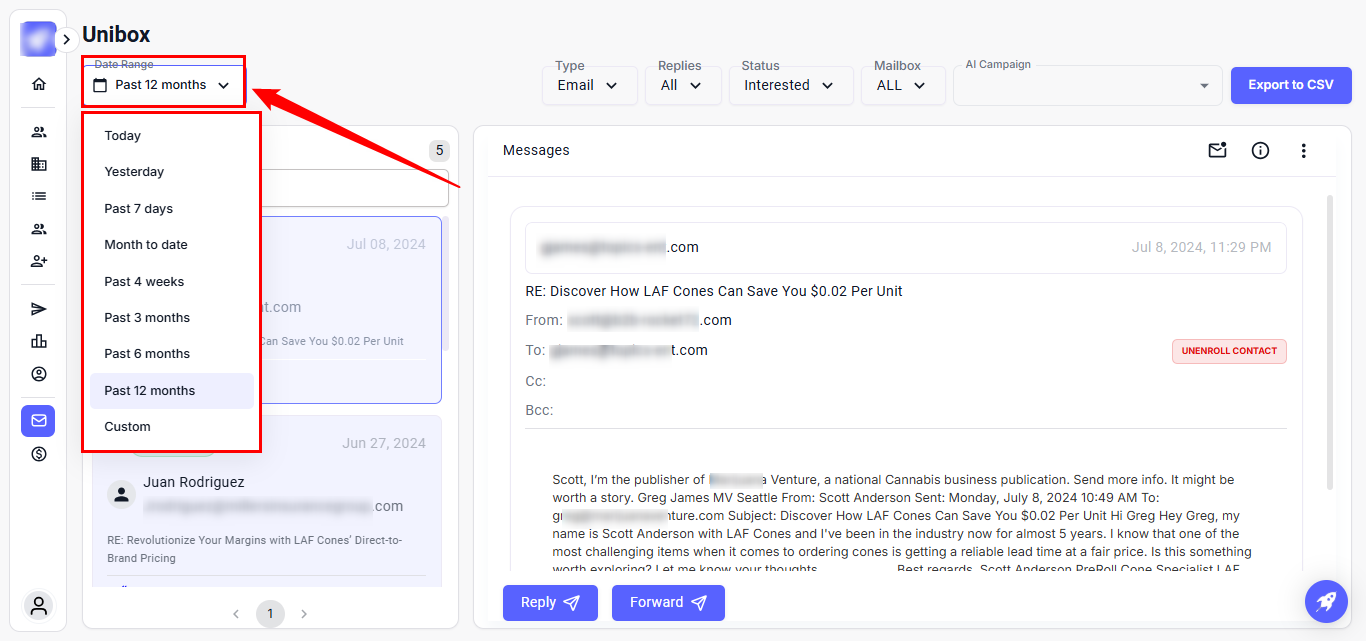Click the UNENROLL CONTACT badge
Image resolution: width=1366 pixels, height=641 pixels.
(1229, 351)
